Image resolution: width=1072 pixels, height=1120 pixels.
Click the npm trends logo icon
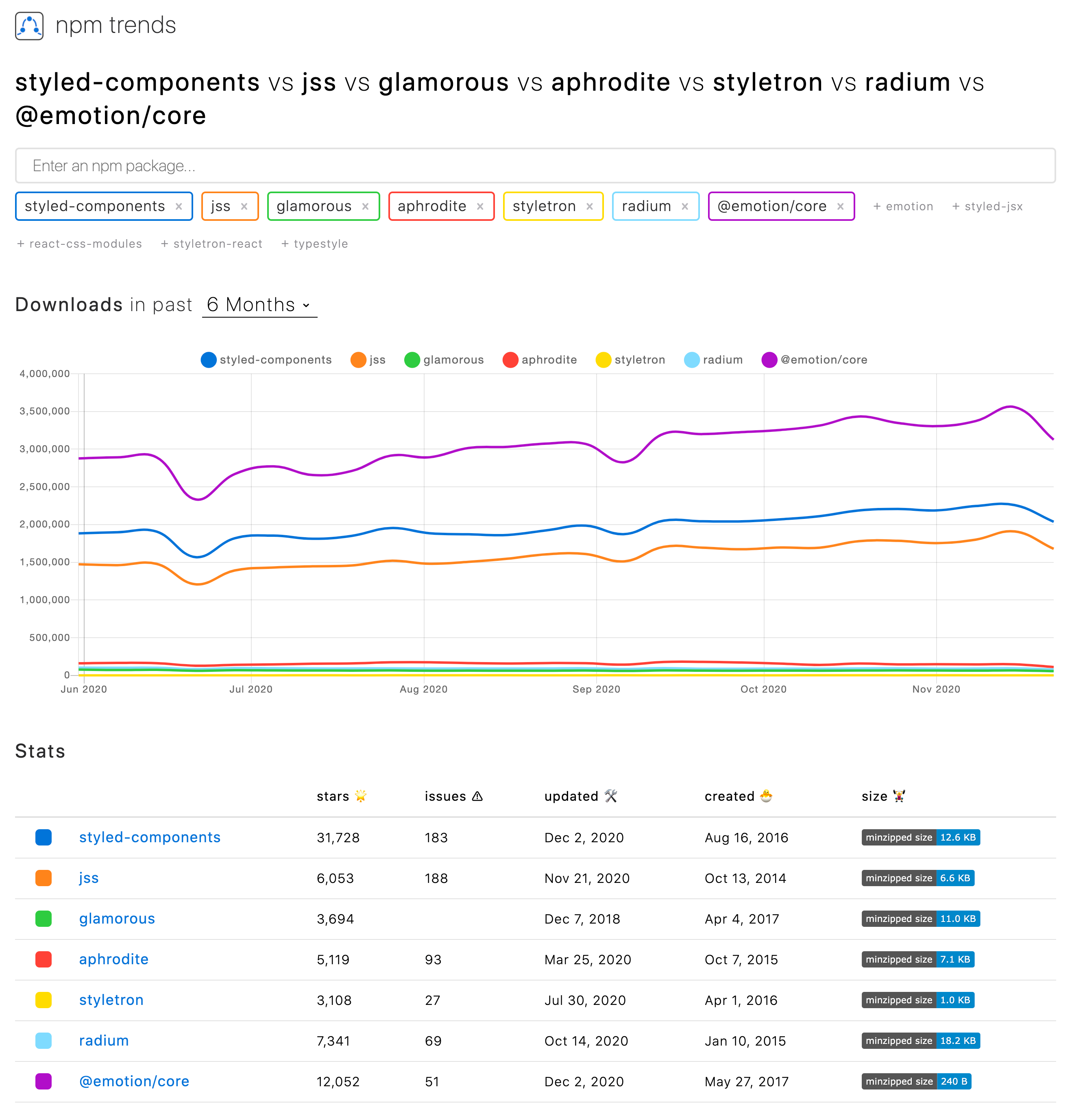pos(29,26)
